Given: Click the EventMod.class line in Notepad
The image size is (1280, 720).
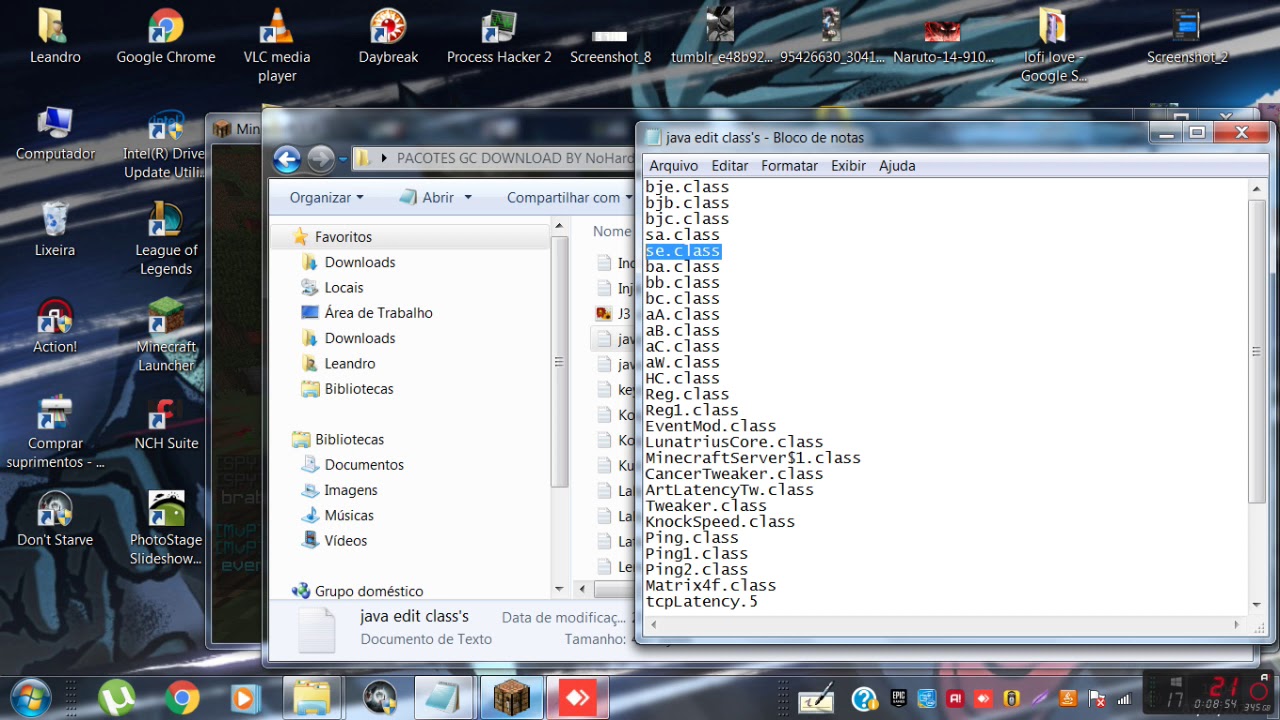Looking at the screenshot, I should coord(710,426).
